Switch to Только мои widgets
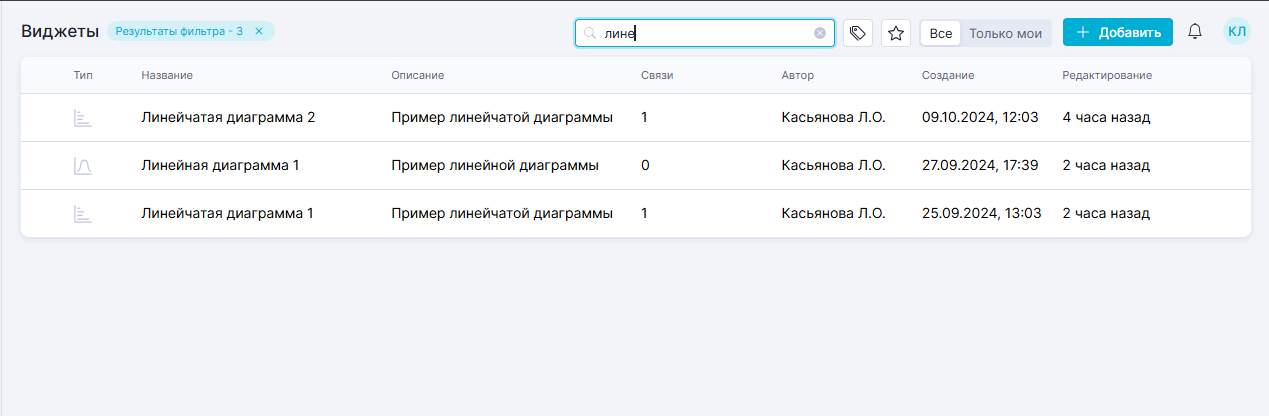 [1005, 33]
